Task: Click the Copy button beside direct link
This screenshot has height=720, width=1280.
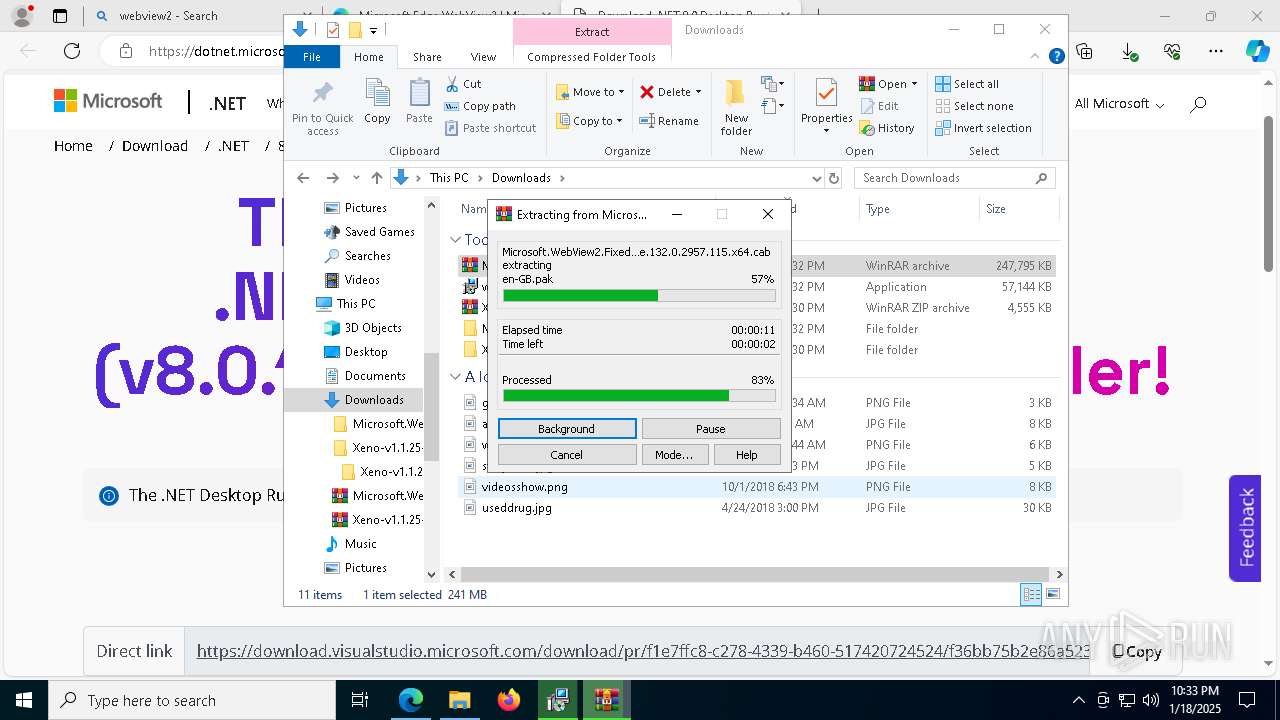Action: (x=1137, y=651)
